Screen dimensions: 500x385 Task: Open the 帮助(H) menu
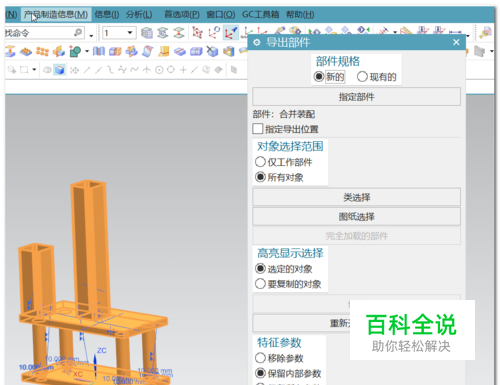300,15
